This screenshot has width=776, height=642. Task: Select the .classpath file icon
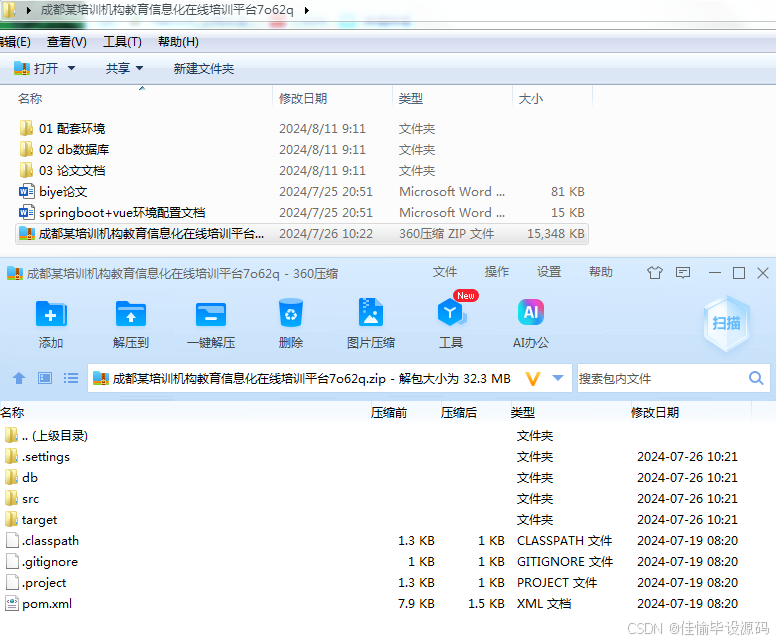click(x=12, y=541)
